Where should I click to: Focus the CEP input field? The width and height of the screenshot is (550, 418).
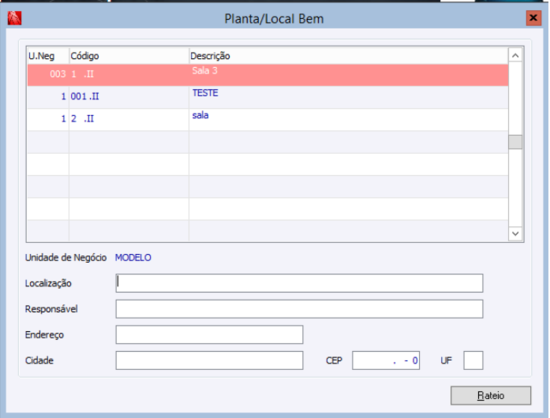pos(386,360)
